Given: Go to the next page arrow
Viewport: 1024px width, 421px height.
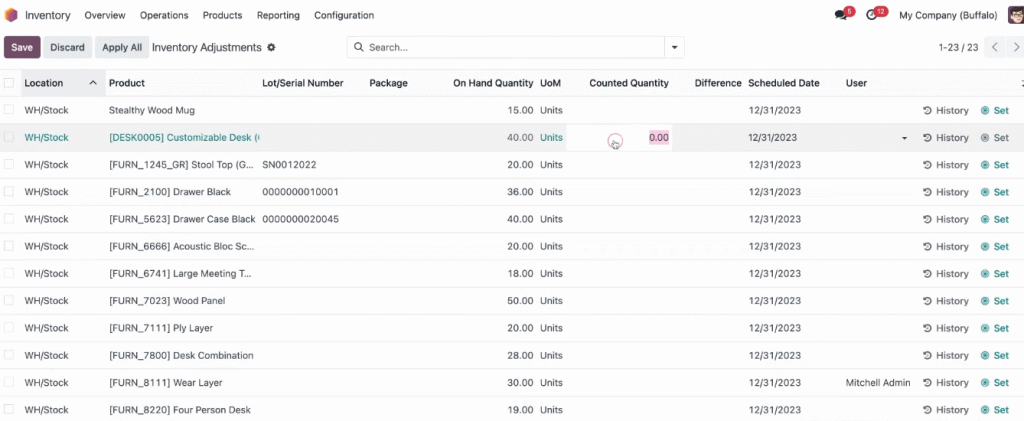Looking at the screenshot, I should [1016, 47].
